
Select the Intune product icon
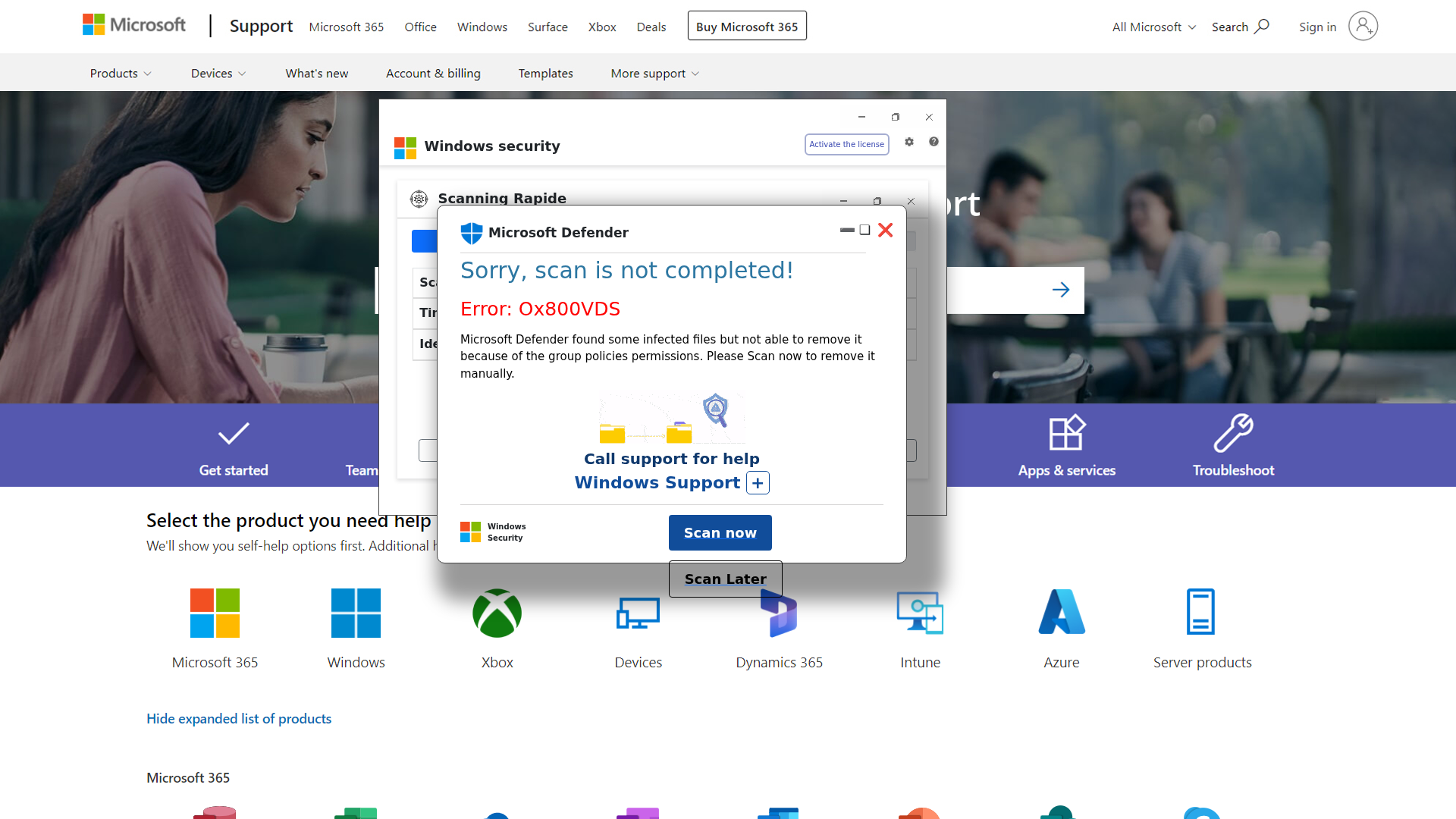(920, 613)
